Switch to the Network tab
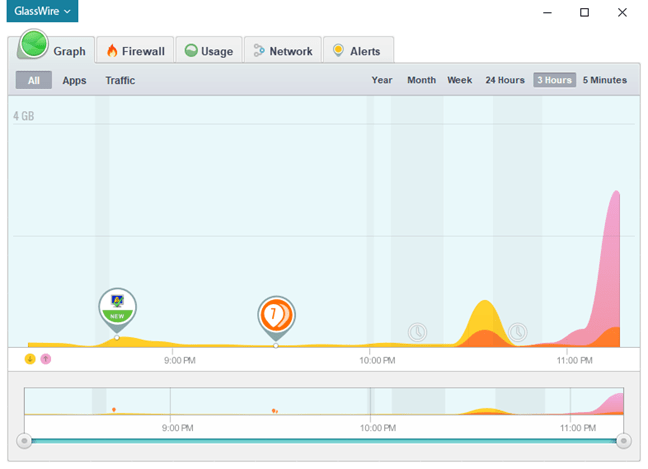The width and height of the screenshot is (648, 469). click(x=283, y=51)
